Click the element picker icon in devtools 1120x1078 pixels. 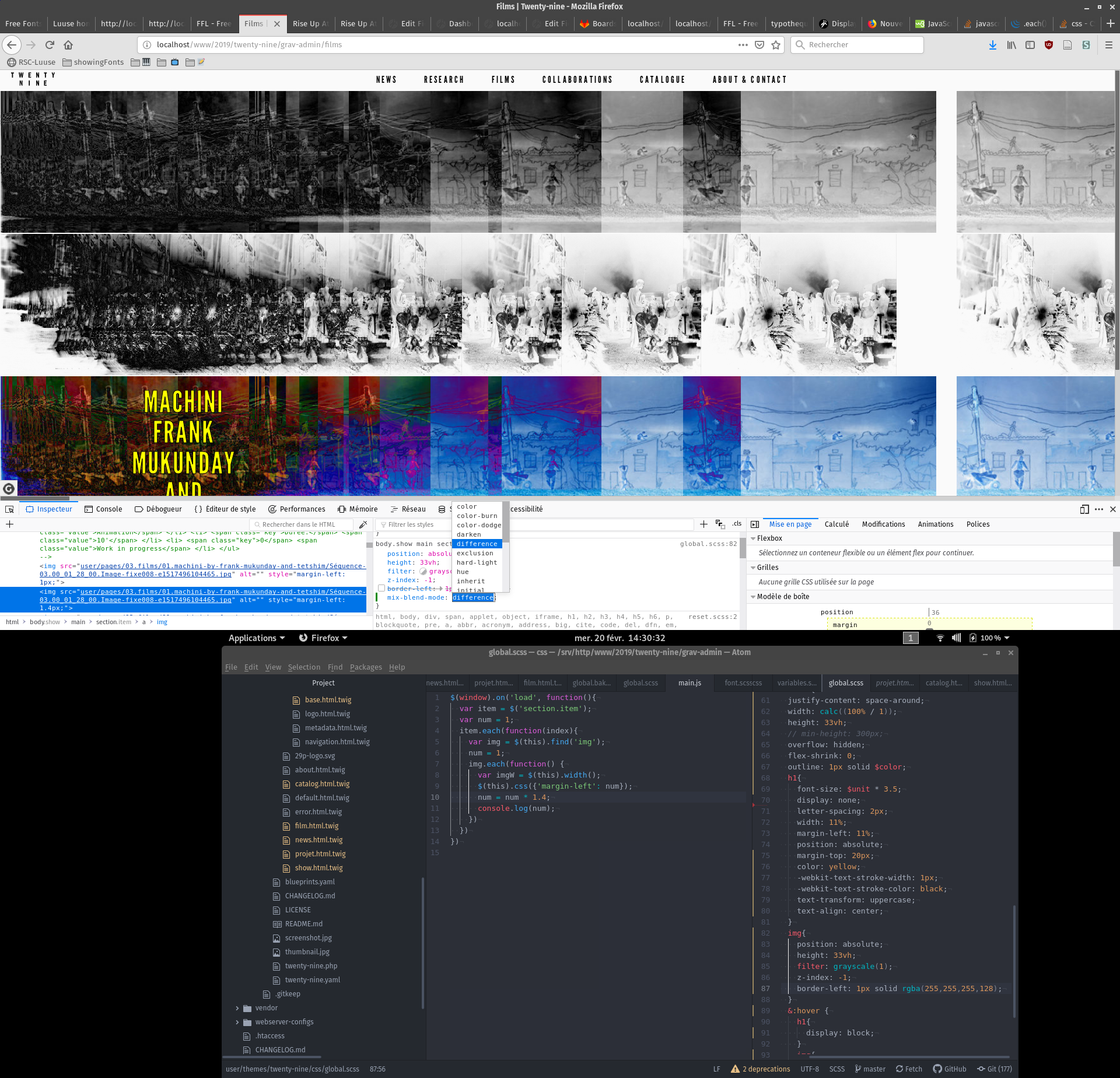(9, 509)
